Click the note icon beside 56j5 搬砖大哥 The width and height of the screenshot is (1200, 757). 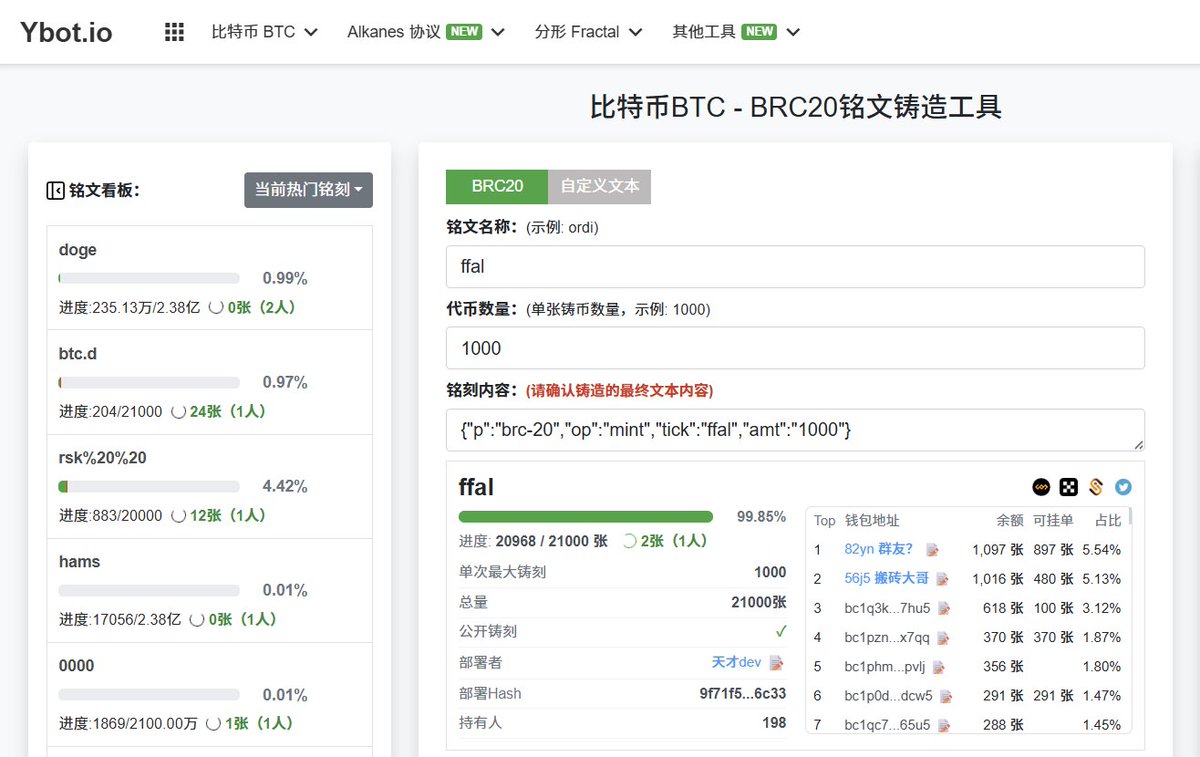(942, 579)
